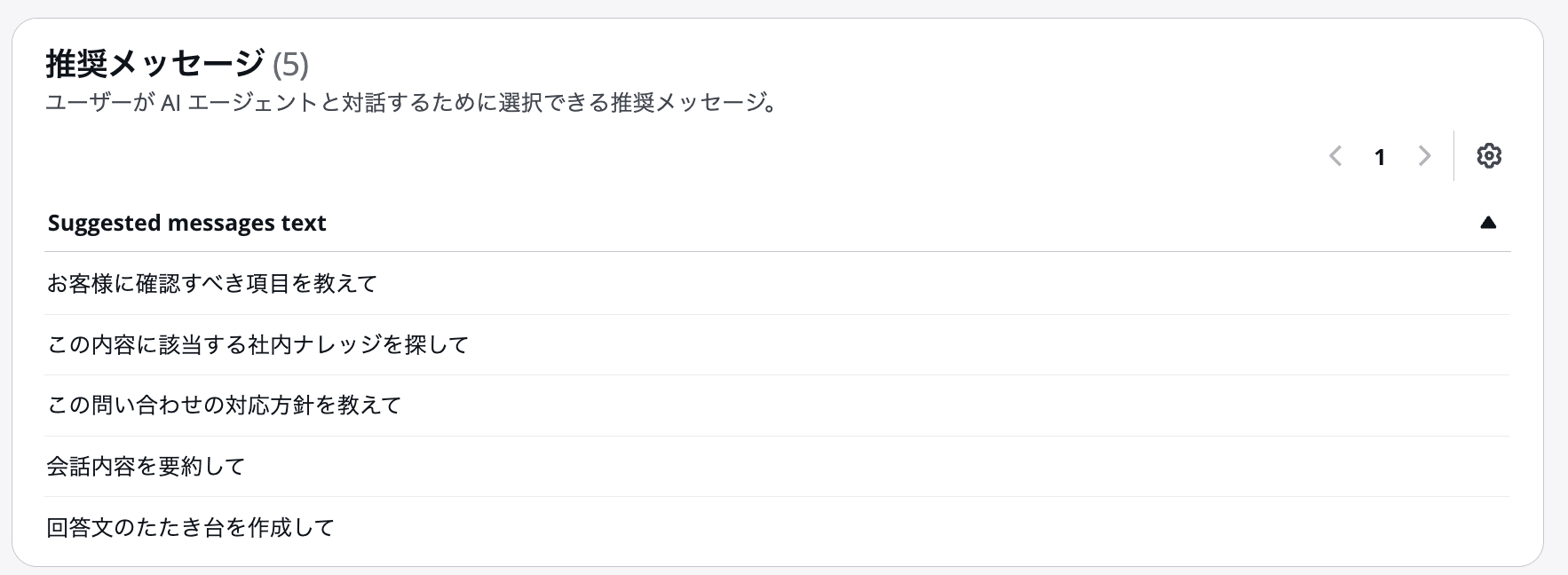The height and width of the screenshot is (575, 1568).
Task: Select the row お客様に確認すべき項目を教えて
Action: coord(212,284)
